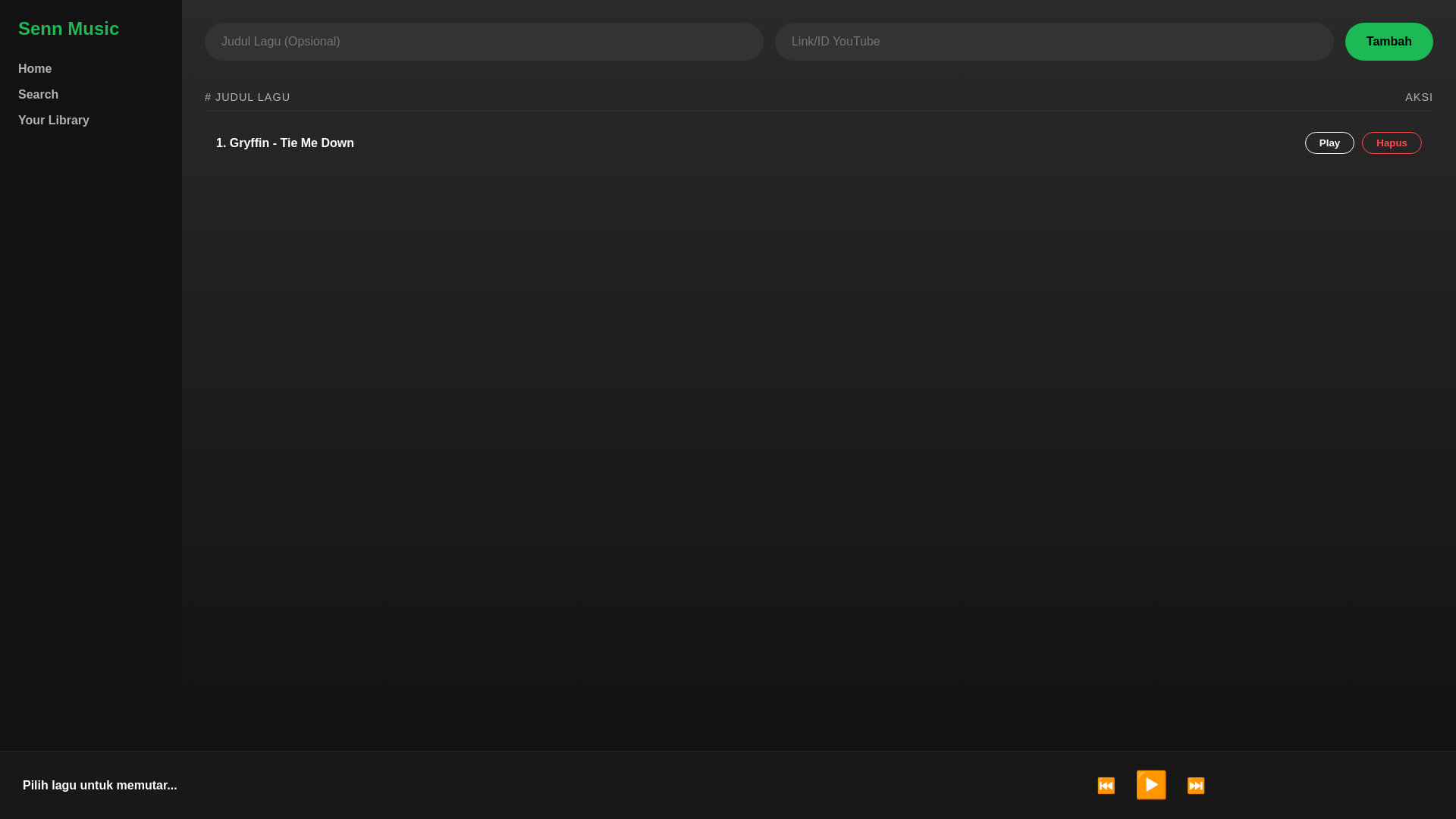
Task: Click the previous track icon
Action: (1106, 786)
